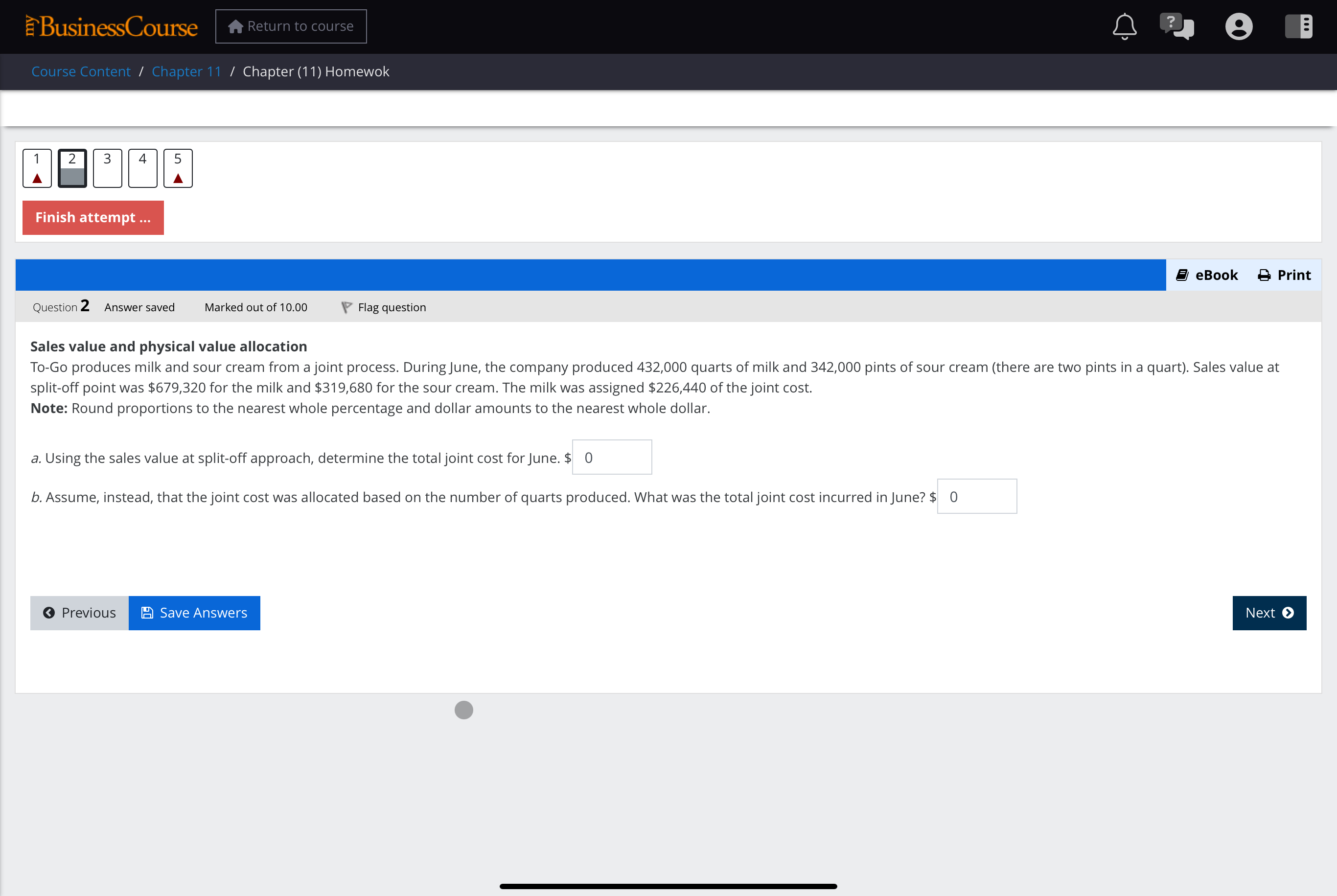Select question 2 box in navigator
Screen dimensions: 1337x896
(x=72, y=168)
